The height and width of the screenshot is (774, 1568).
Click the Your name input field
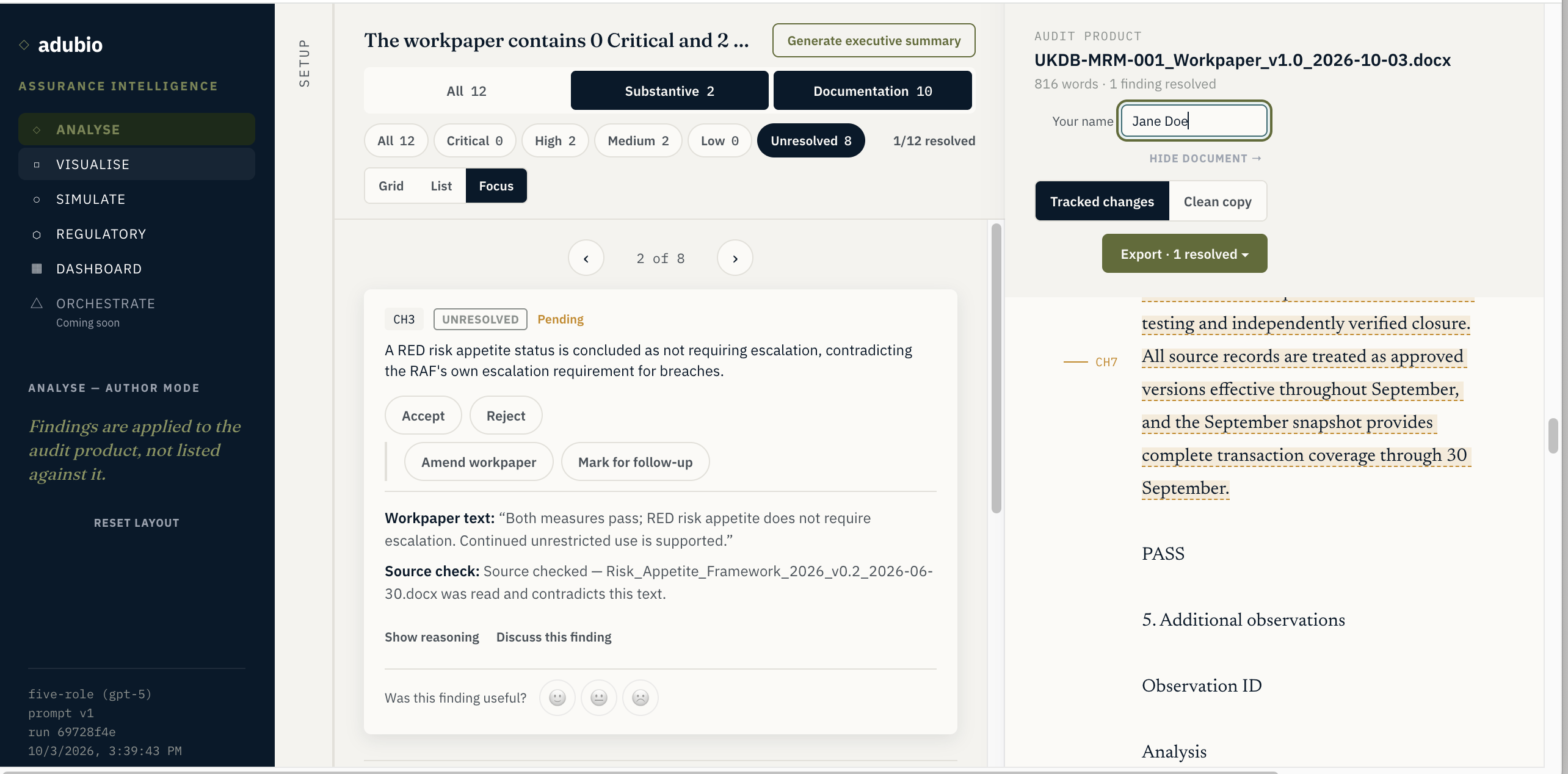[1194, 121]
